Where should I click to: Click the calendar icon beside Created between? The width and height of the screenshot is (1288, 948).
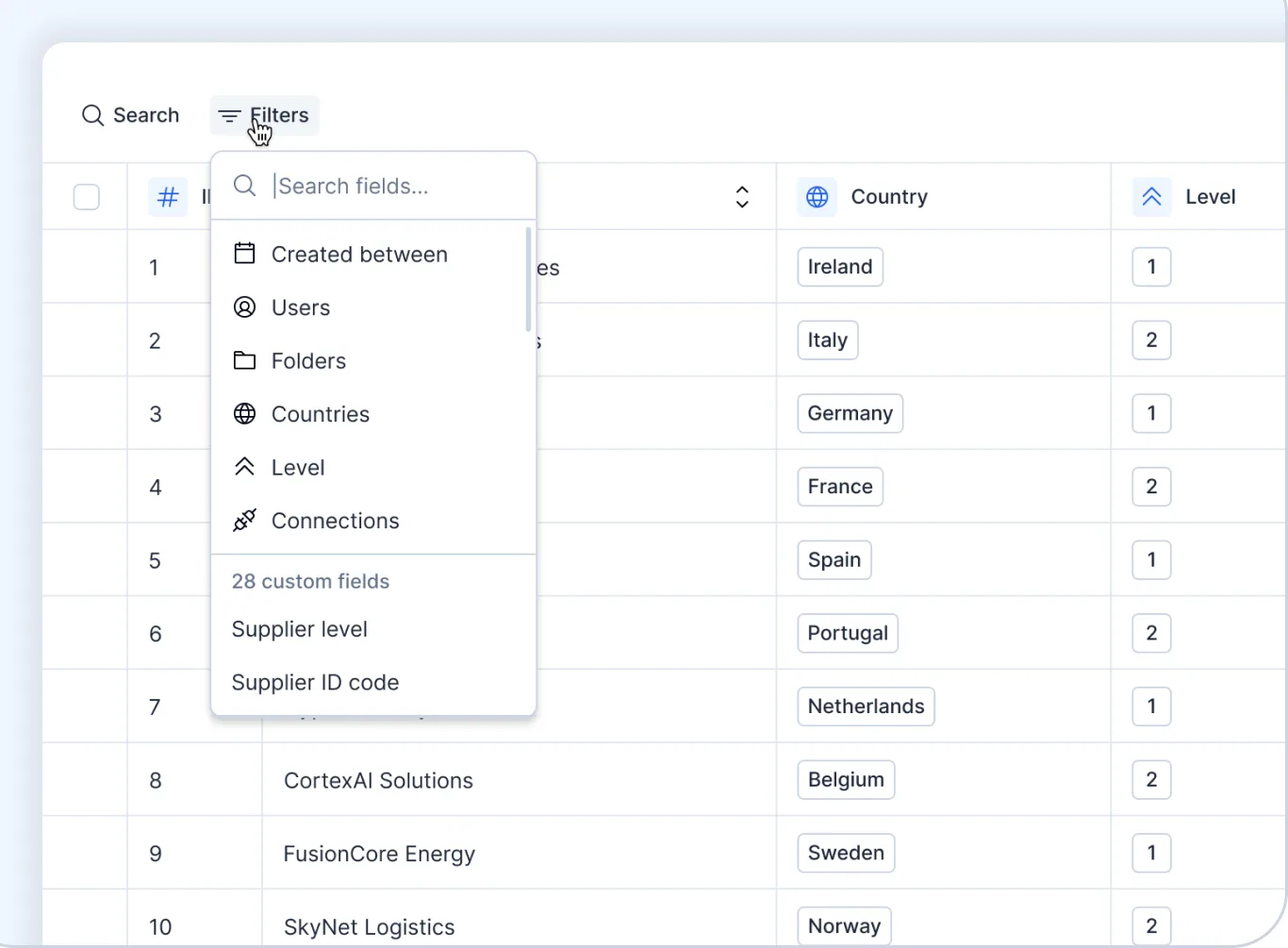tap(244, 254)
